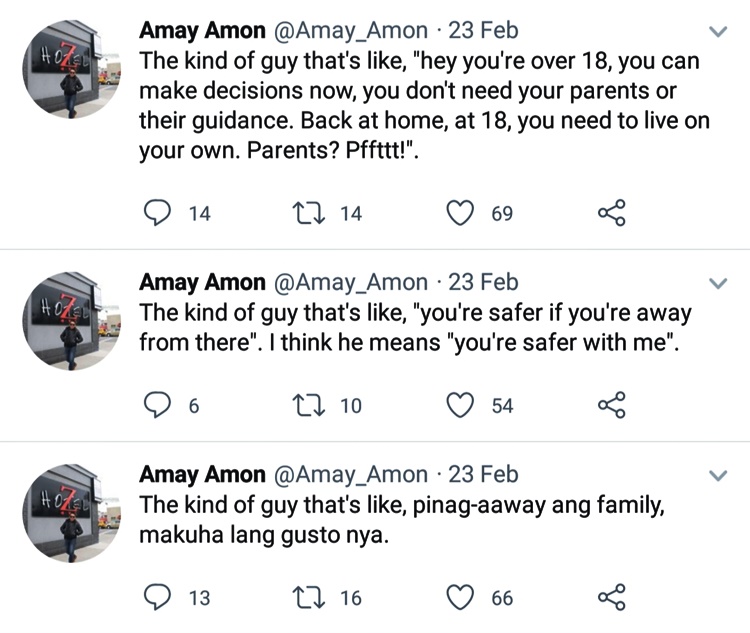Reply to the tweet with 13 replies
Screen dimensions: 750x633
[x=158, y=598]
